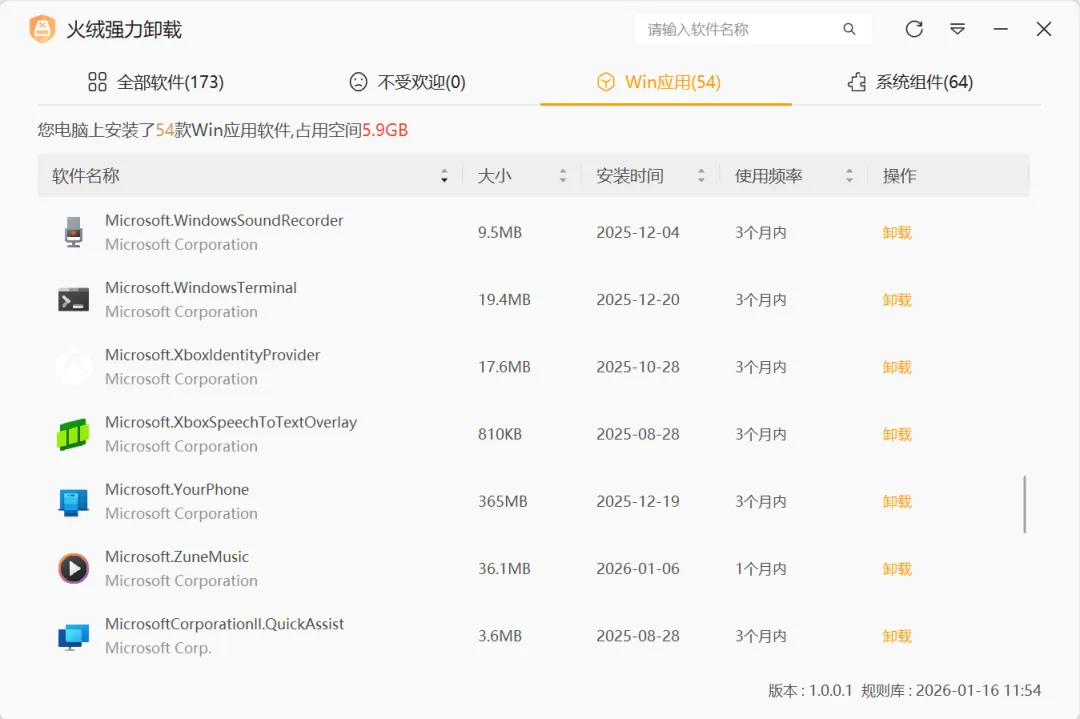
Task: Click the Windows Sound Recorder app icon
Action: coord(73,232)
